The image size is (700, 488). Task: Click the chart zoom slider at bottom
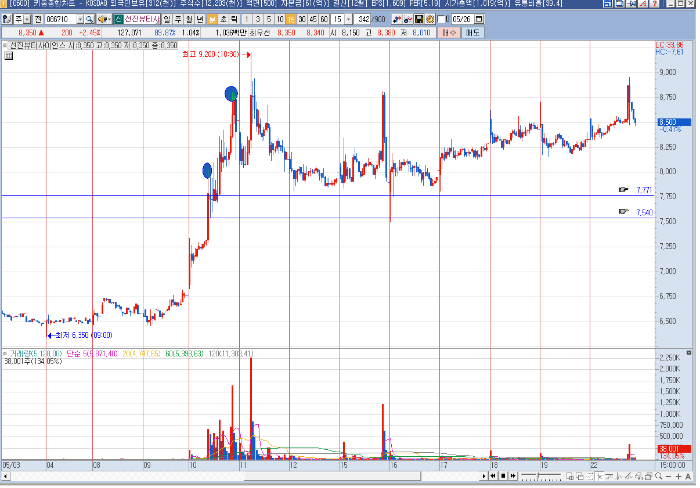click(x=541, y=476)
